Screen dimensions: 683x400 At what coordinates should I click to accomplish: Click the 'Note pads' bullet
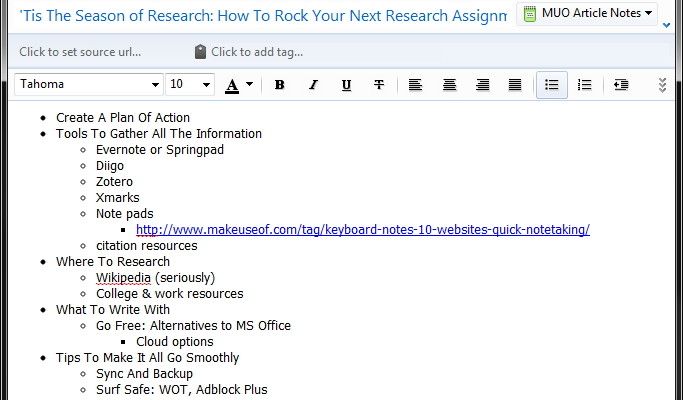coord(125,214)
